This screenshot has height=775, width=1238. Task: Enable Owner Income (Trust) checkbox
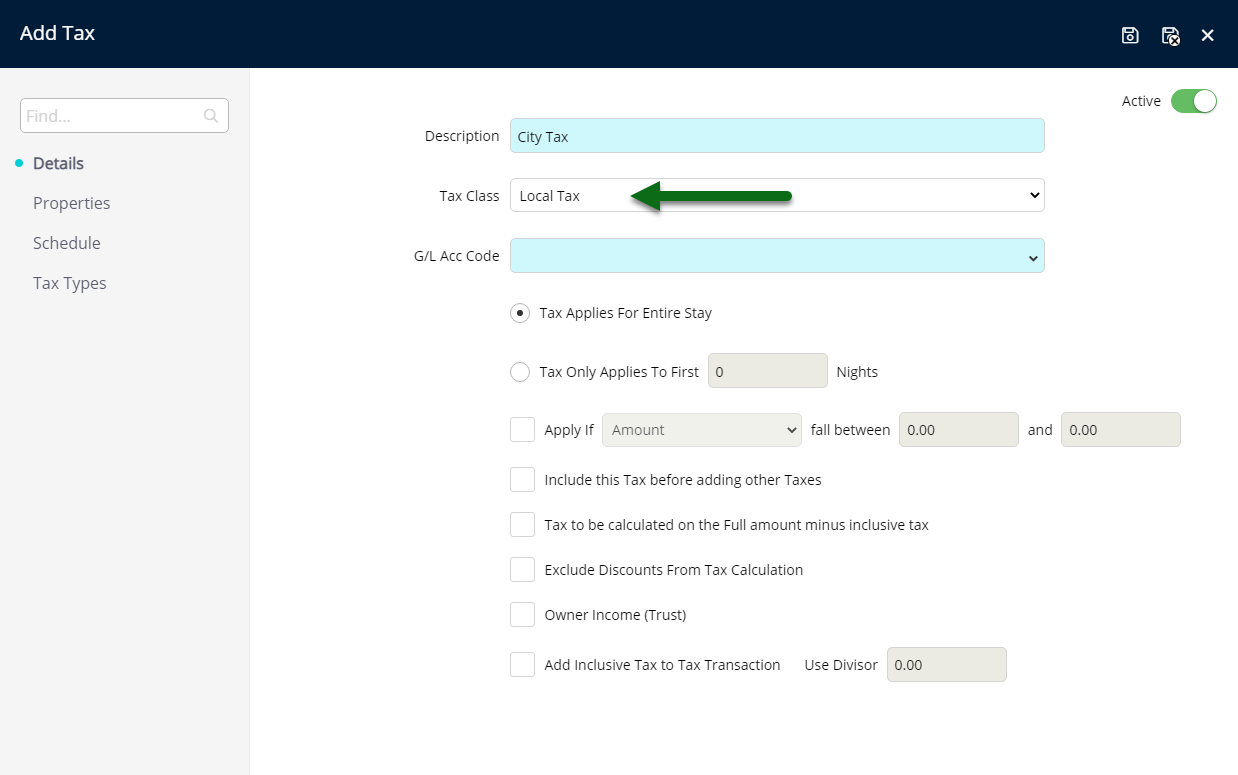coord(522,615)
